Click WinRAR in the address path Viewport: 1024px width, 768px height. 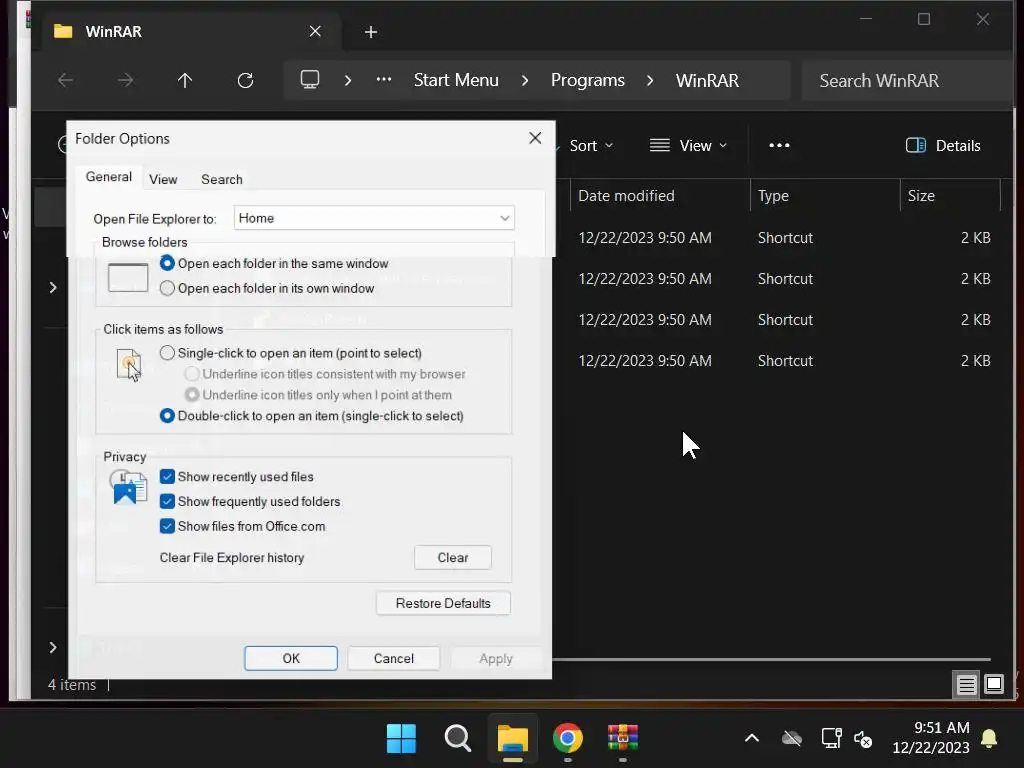point(707,80)
